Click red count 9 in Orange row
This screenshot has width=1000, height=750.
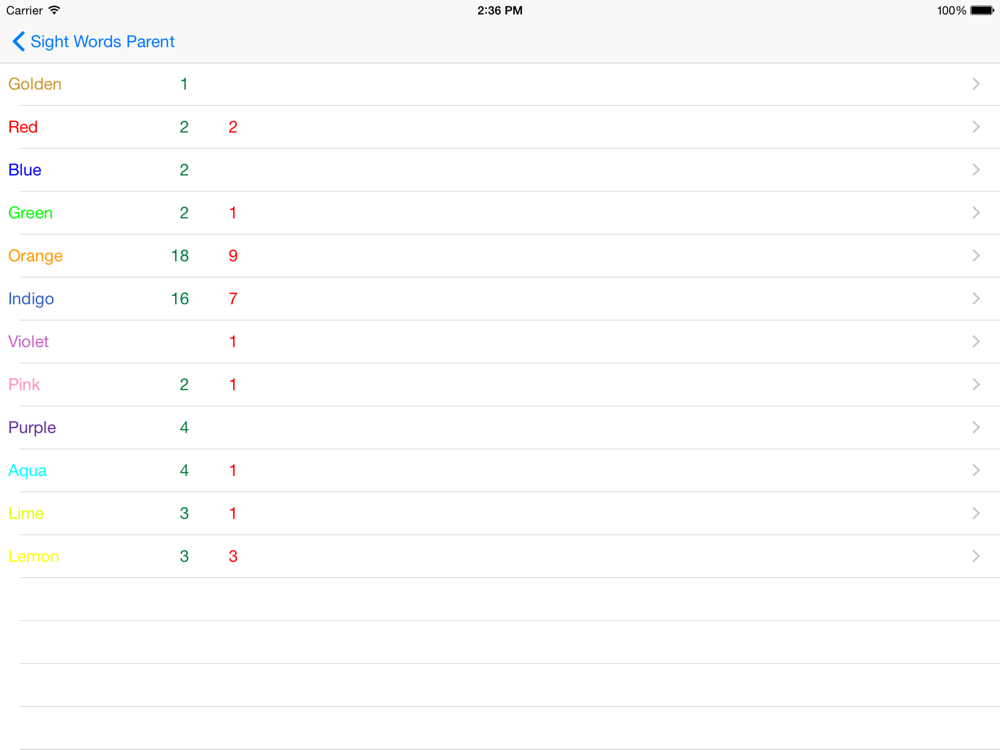coord(233,256)
